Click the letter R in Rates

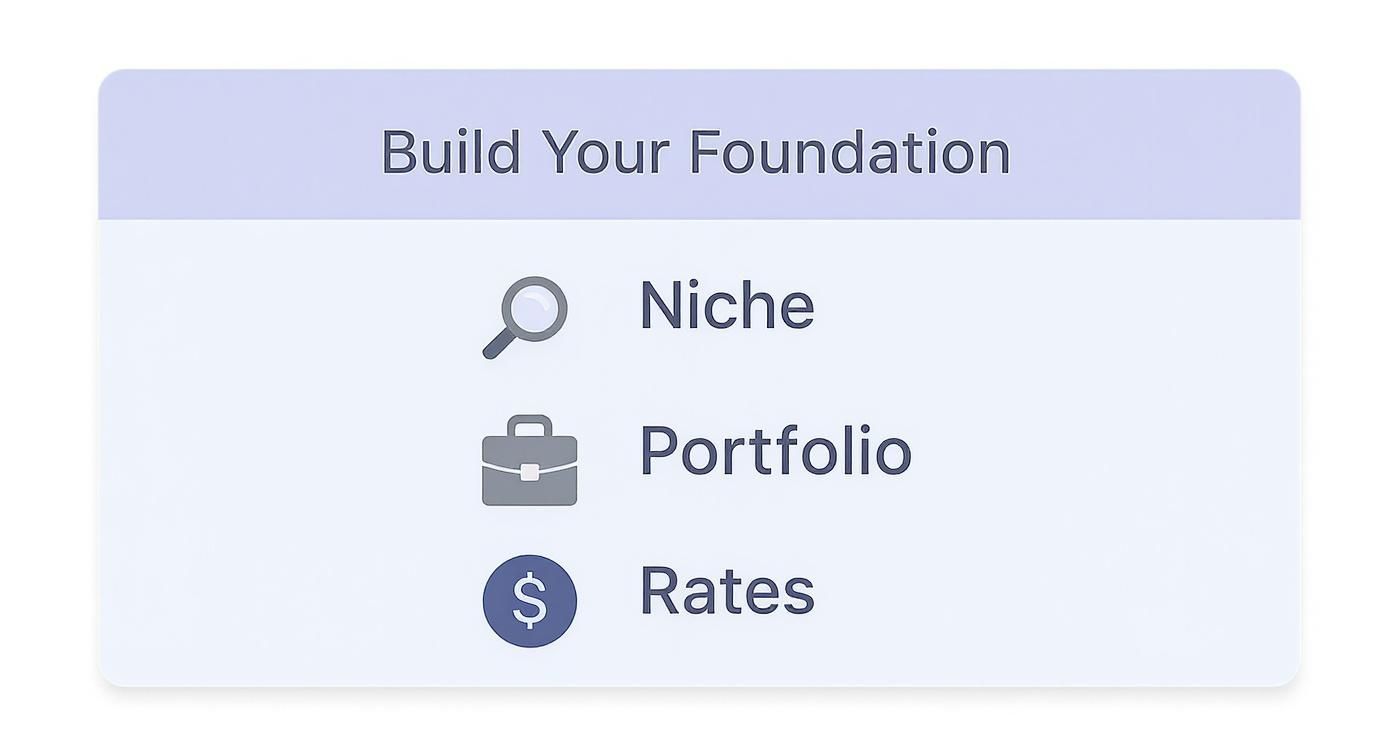tap(659, 591)
